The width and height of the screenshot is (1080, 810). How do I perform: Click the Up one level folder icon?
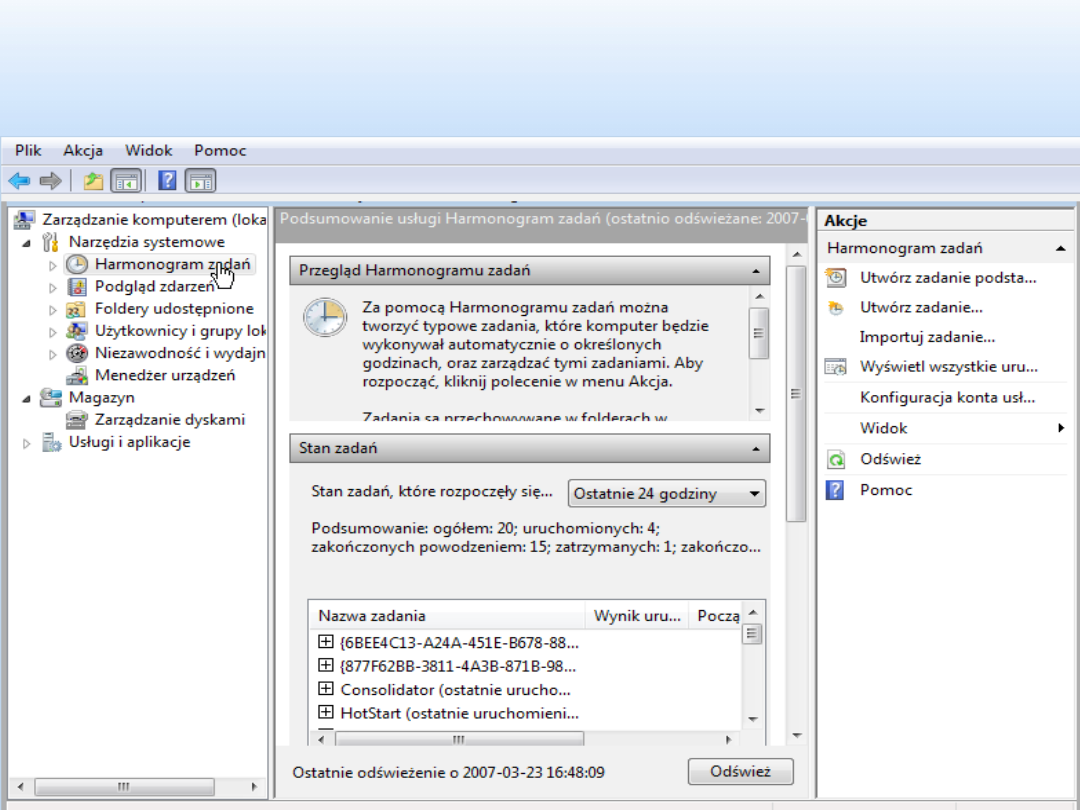pos(93,181)
